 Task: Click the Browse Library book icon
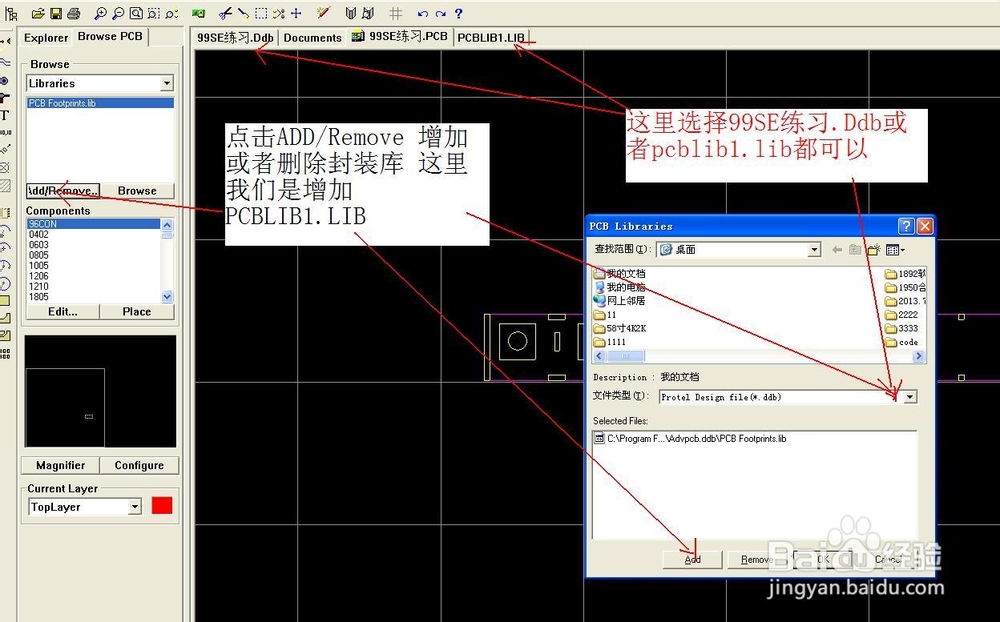tap(368, 13)
